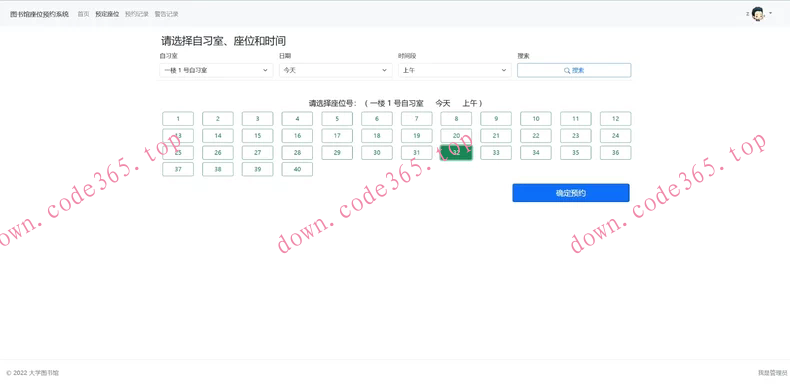Choose seat number 14
Viewport: 790px width, 386px height.
click(x=218, y=136)
